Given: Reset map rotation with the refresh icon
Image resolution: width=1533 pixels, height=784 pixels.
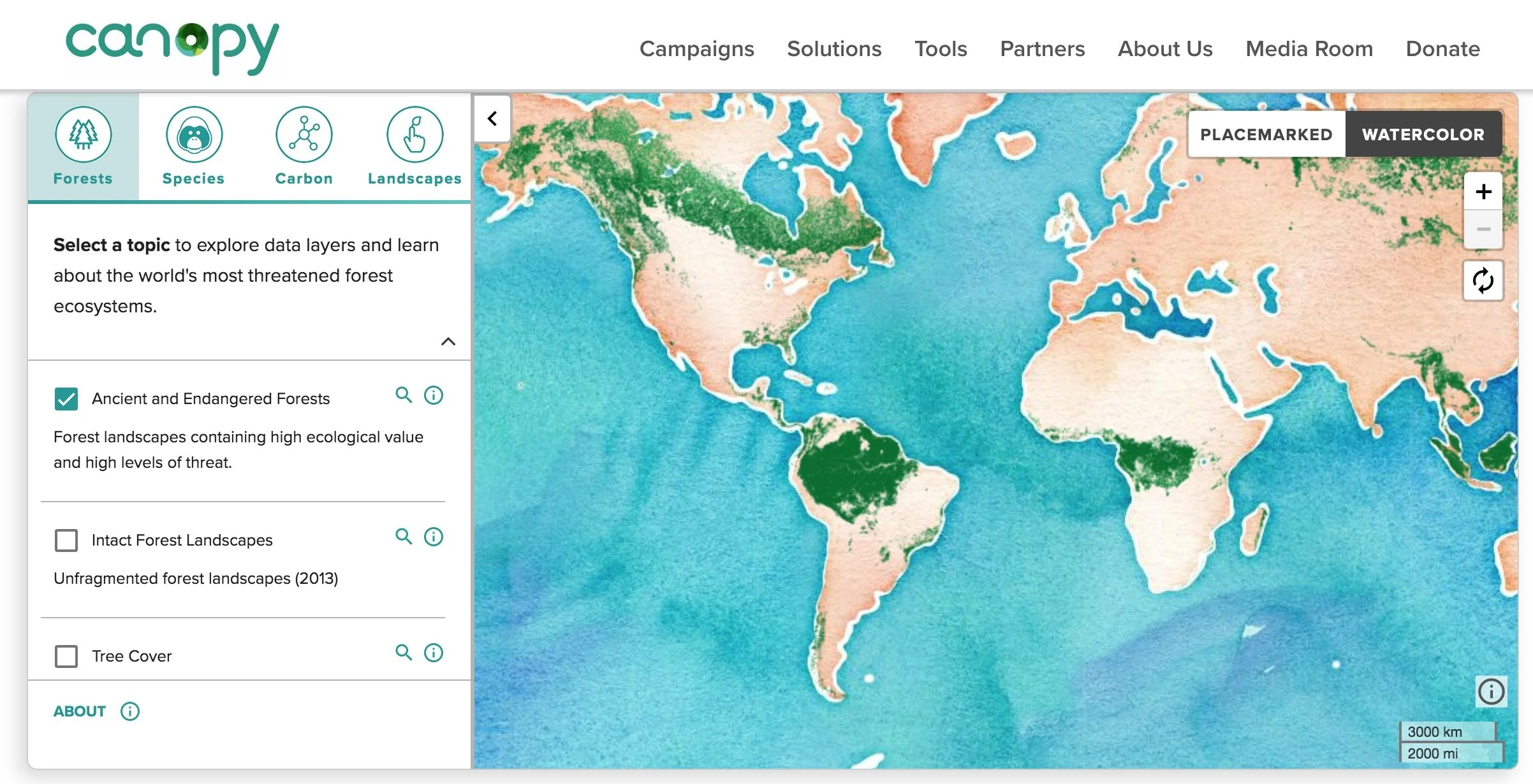Looking at the screenshot, I should click(x=1483, y=280).
